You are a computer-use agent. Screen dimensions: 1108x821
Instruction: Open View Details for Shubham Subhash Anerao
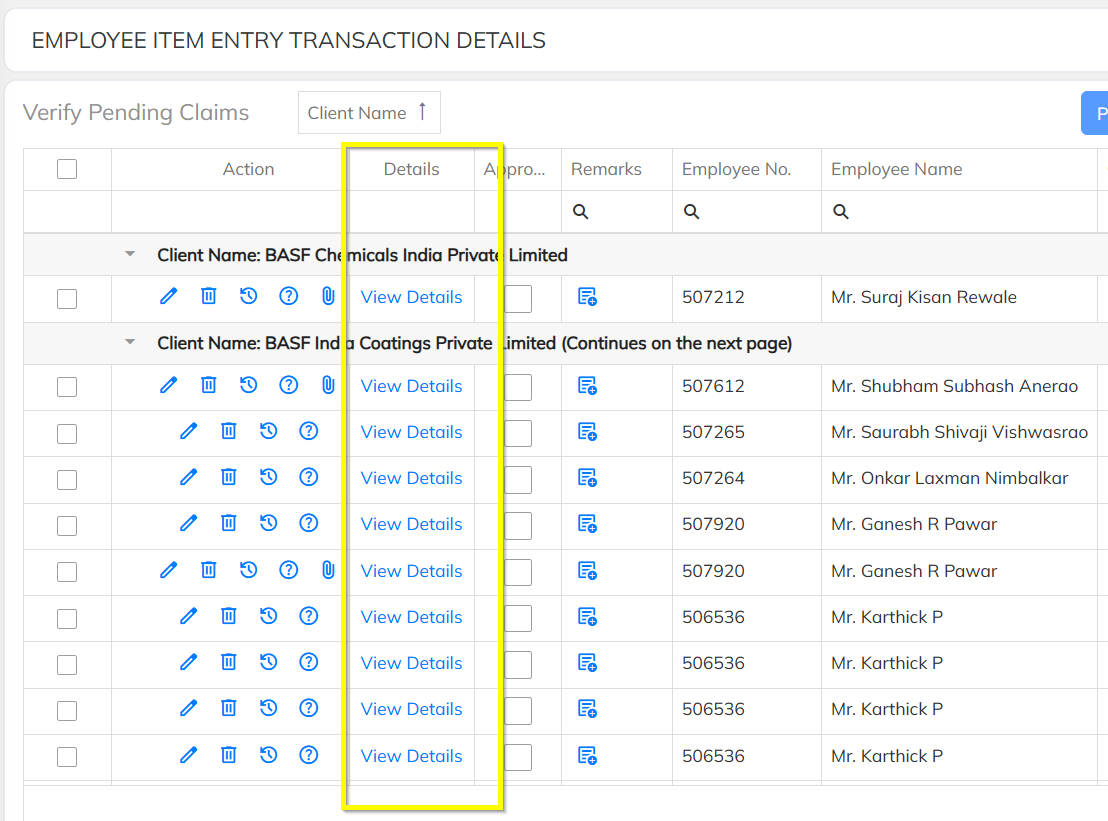[x=411, y=386]
